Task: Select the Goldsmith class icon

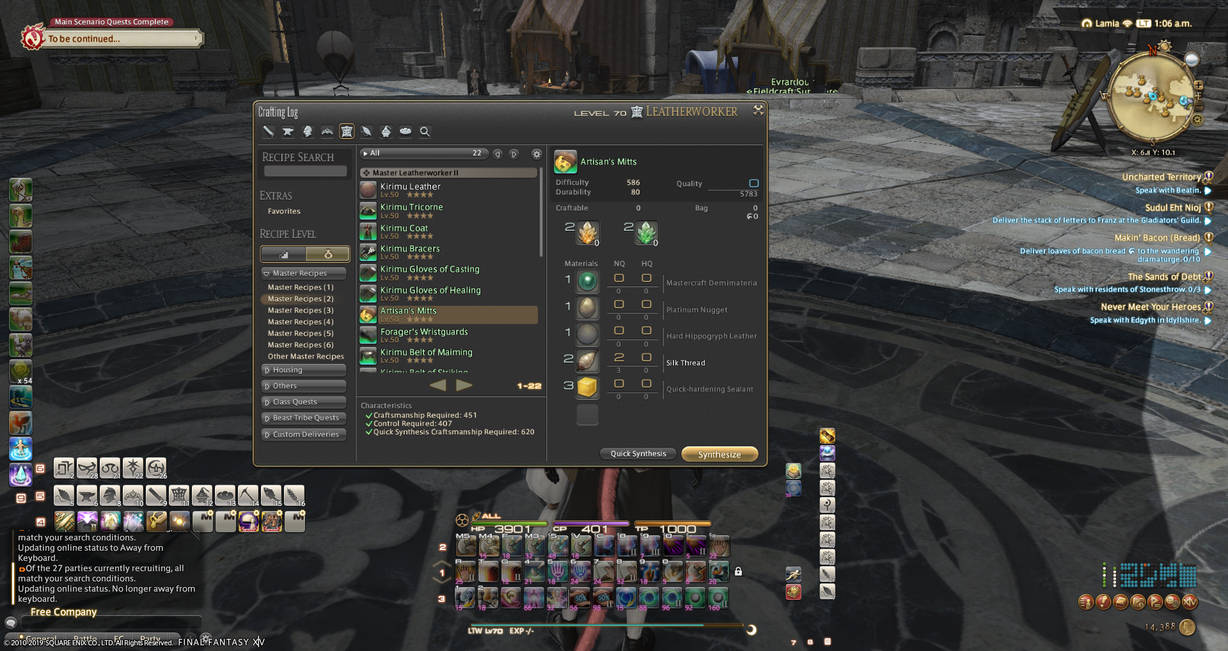Action: coord(327,131)
